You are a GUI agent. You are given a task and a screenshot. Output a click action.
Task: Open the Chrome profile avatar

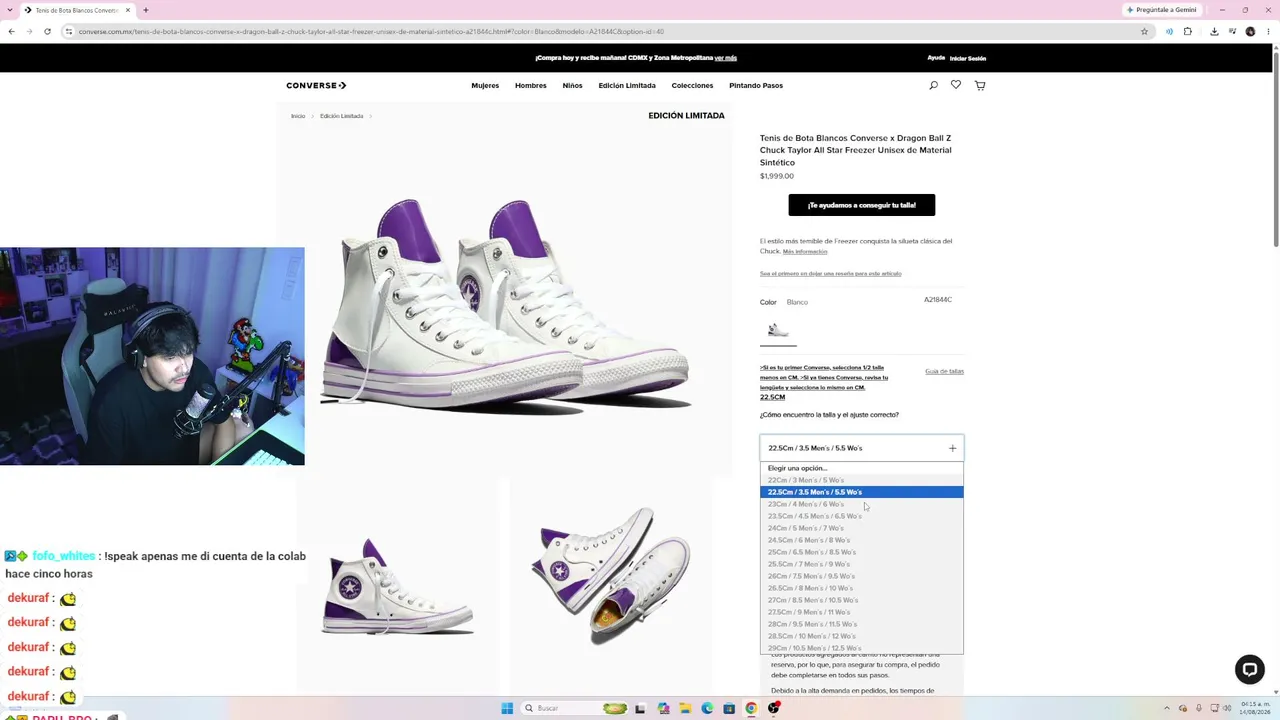coord(1250,31)
